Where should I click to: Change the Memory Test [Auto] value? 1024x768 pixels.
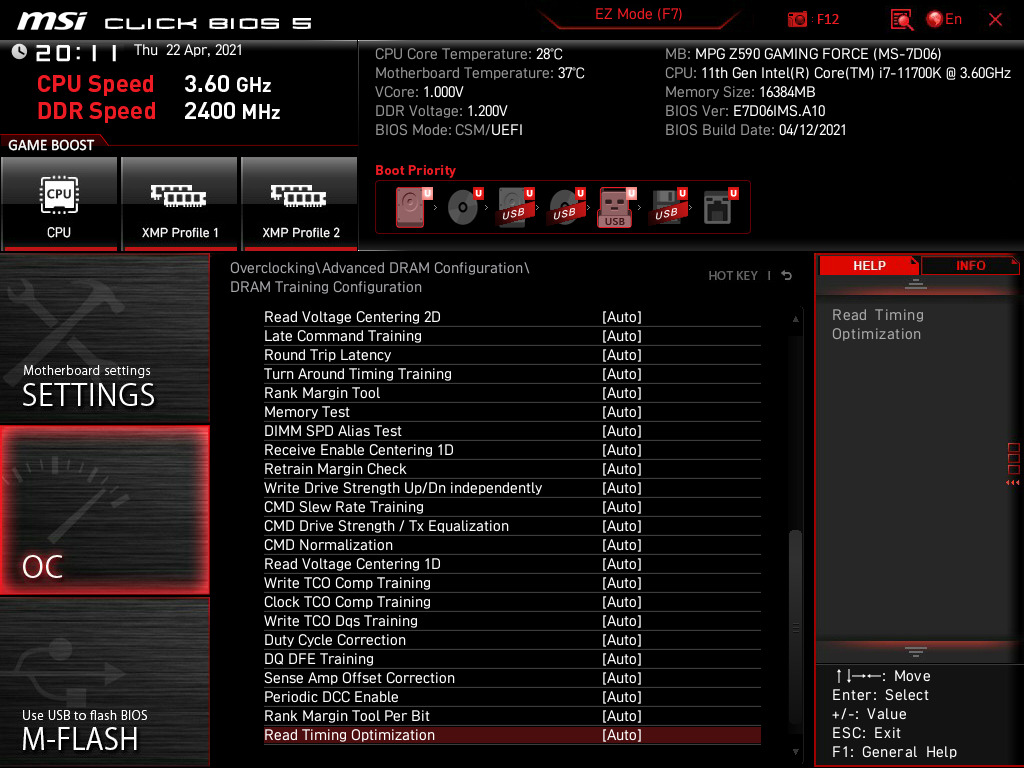pos(622,412)
